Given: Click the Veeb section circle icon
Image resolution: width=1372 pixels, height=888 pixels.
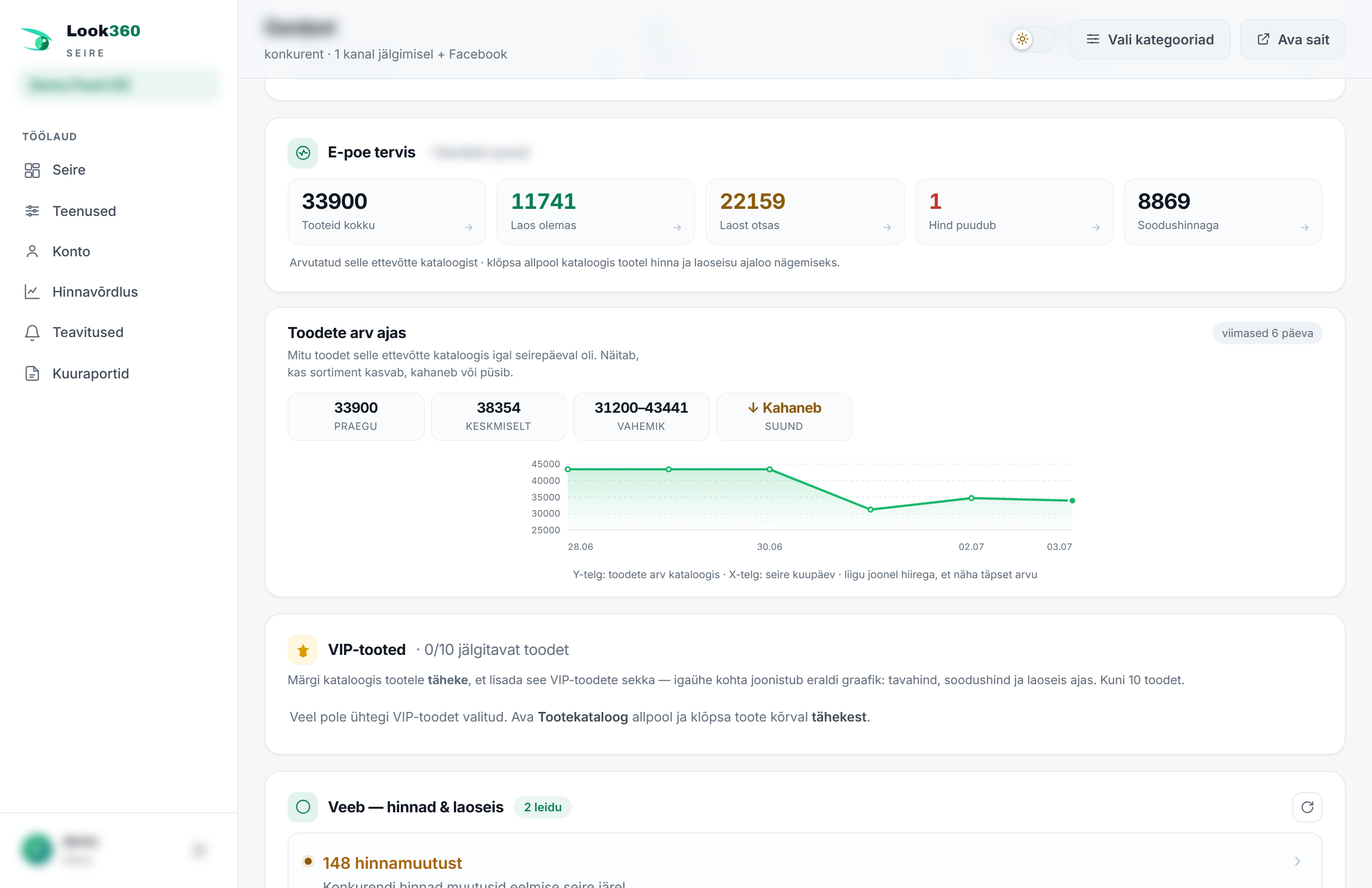Looking at the screenshot, I should click(x=303, y=807).
